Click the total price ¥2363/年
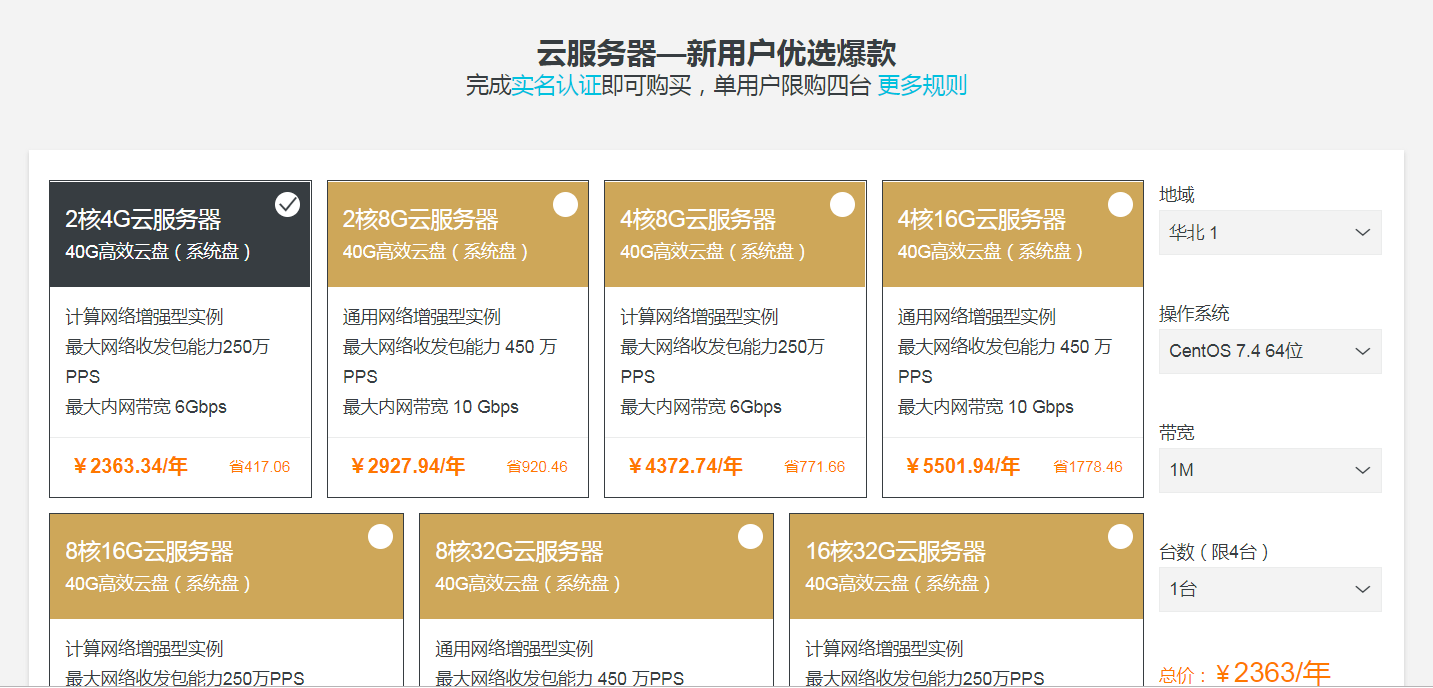The height and width of the screenshot is (688, 1433). [1273, 672]
